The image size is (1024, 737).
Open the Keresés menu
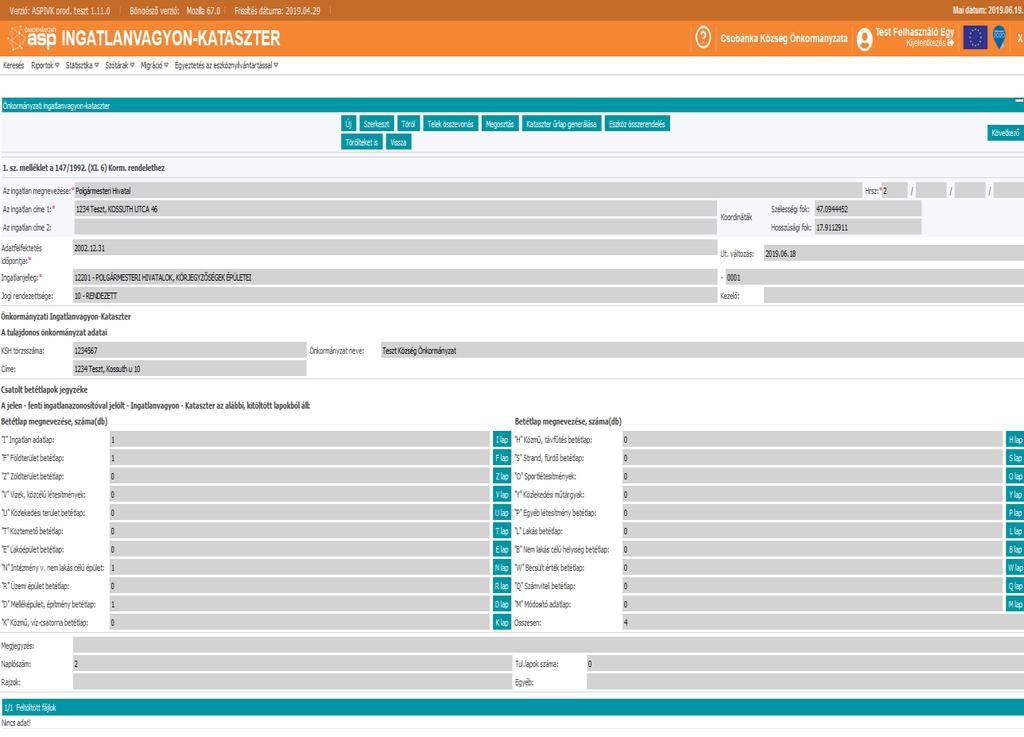[x=13, y=65]
